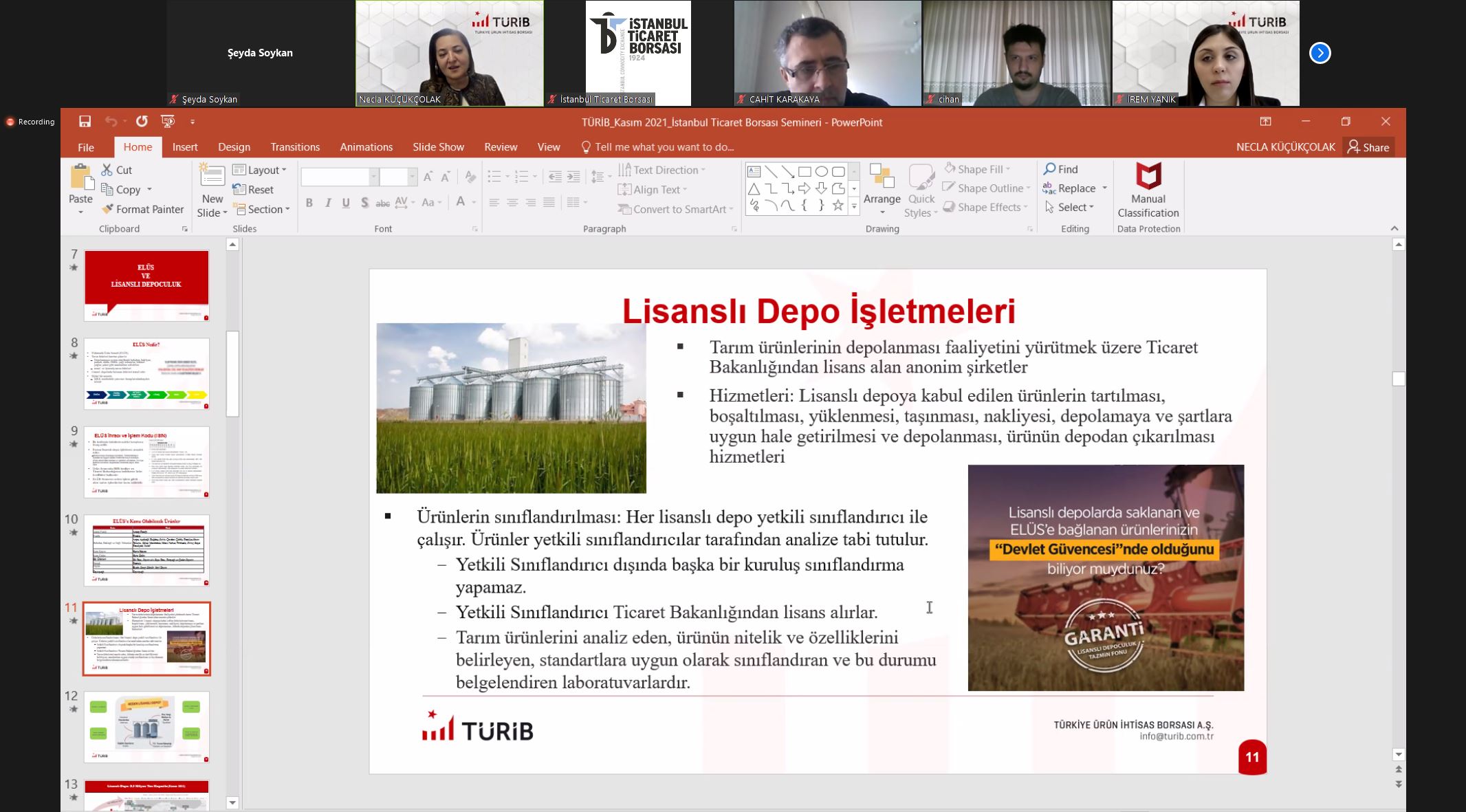The height and width of the screenshot is (812, 1466).
Task: Switch to the Slide Show tab
Action: pyautogui.click(x=438, y=147)
